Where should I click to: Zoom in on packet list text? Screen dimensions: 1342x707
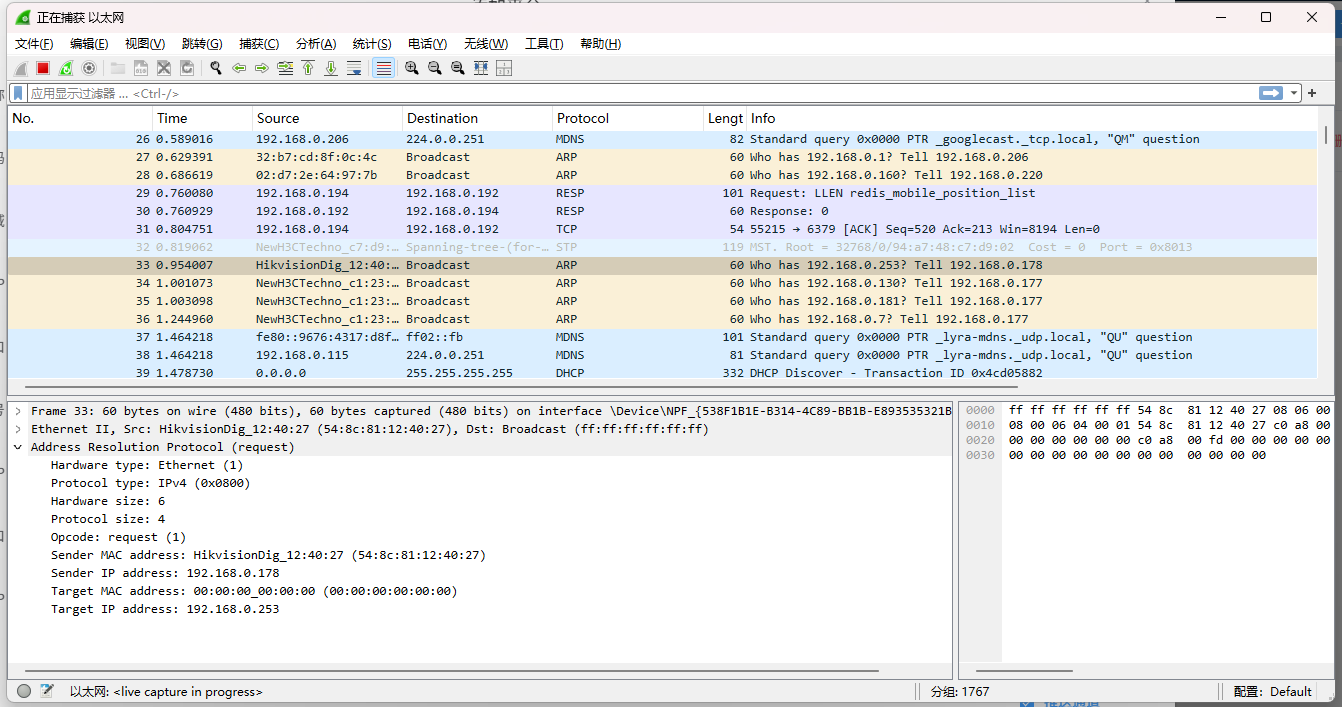[411, 68]
